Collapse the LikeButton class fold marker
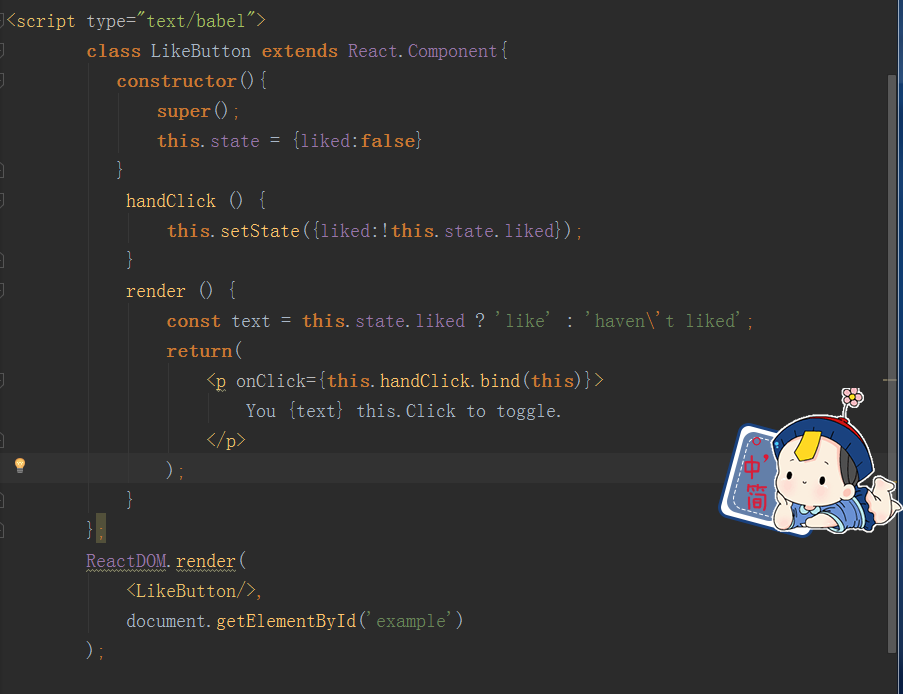 (x=2, y=51)
